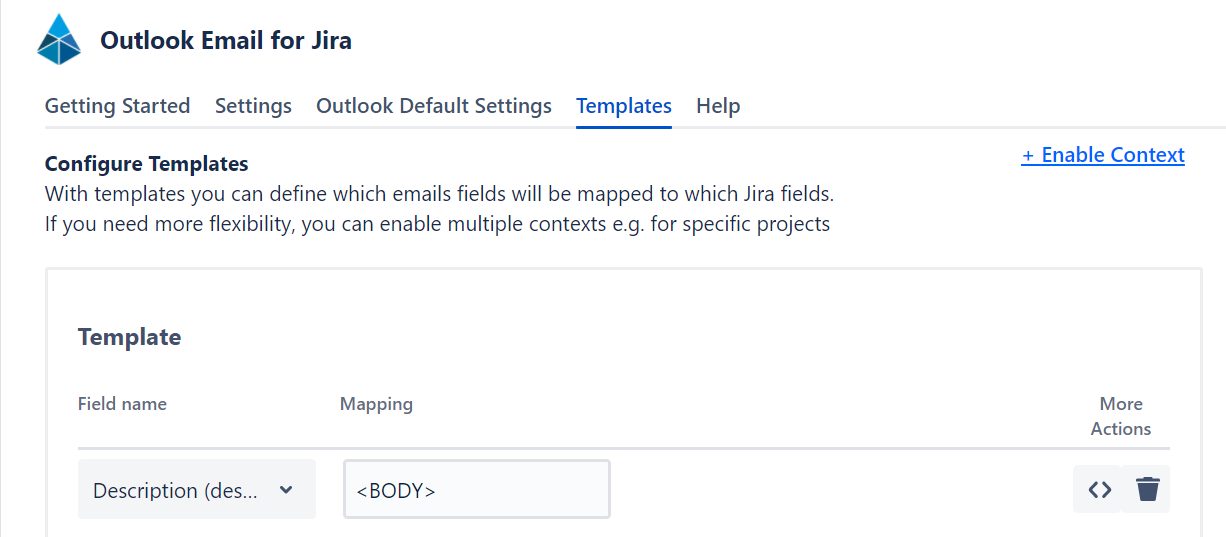
Task: Delete the Description field mapping row
Action: point(1147,490)
